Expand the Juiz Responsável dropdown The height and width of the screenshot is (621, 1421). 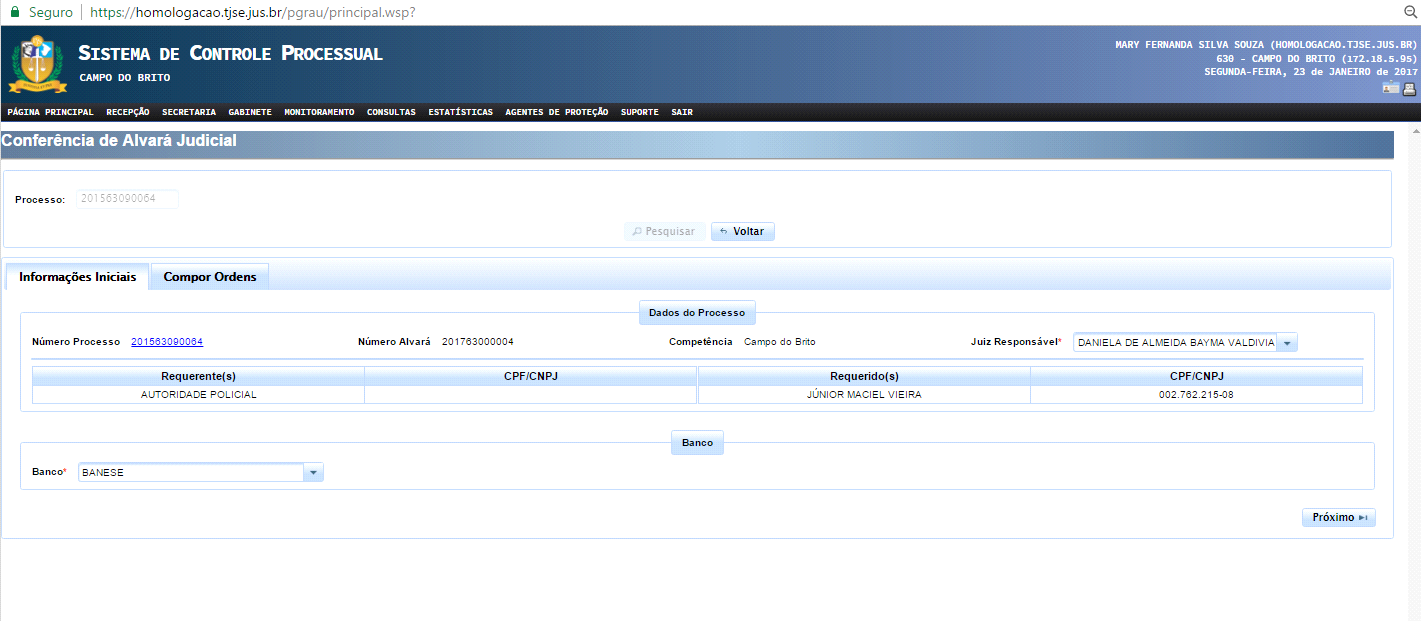click(1287, 343)
